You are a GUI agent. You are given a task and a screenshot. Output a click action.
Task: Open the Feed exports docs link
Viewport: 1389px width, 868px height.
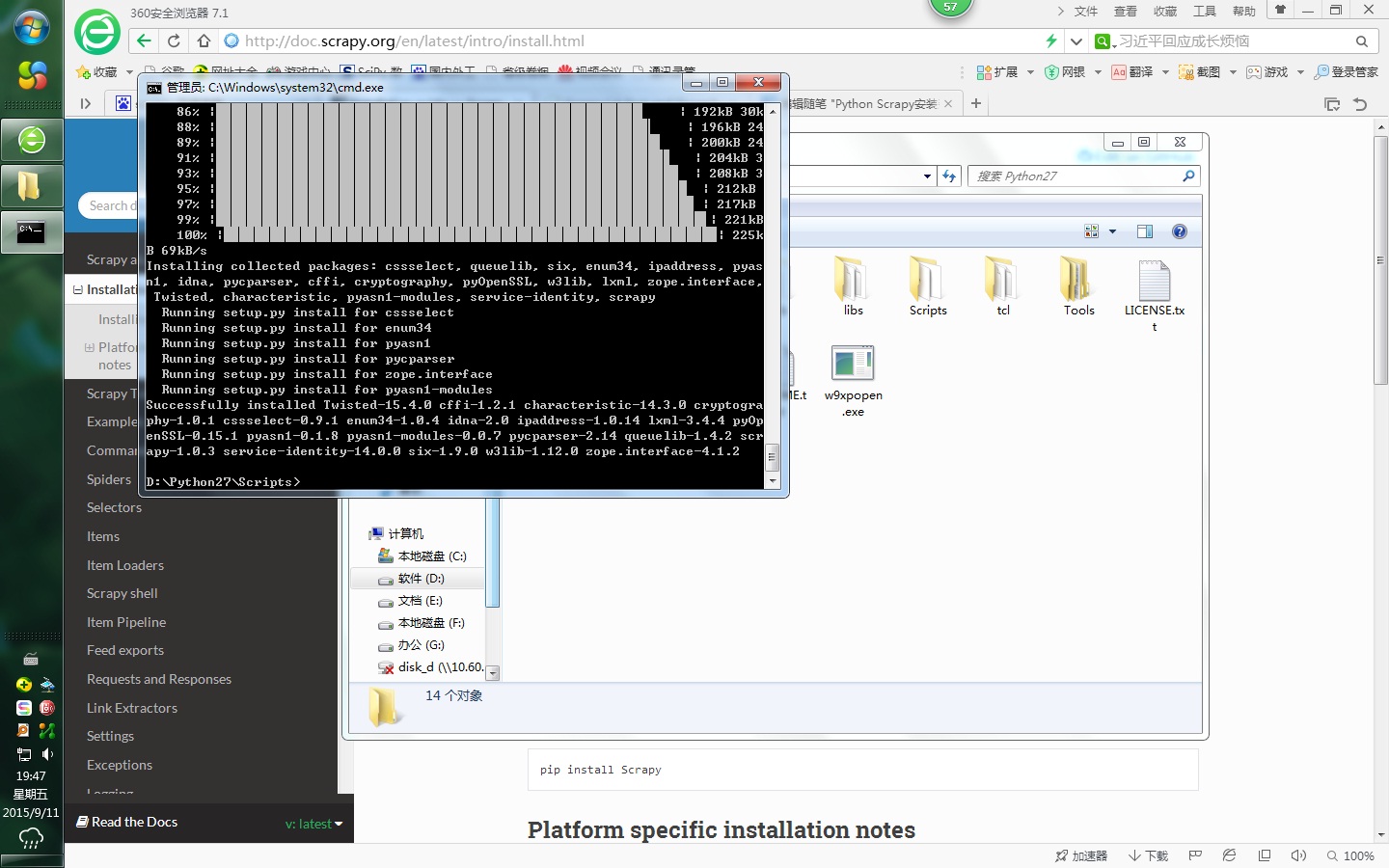coord(125,650)
